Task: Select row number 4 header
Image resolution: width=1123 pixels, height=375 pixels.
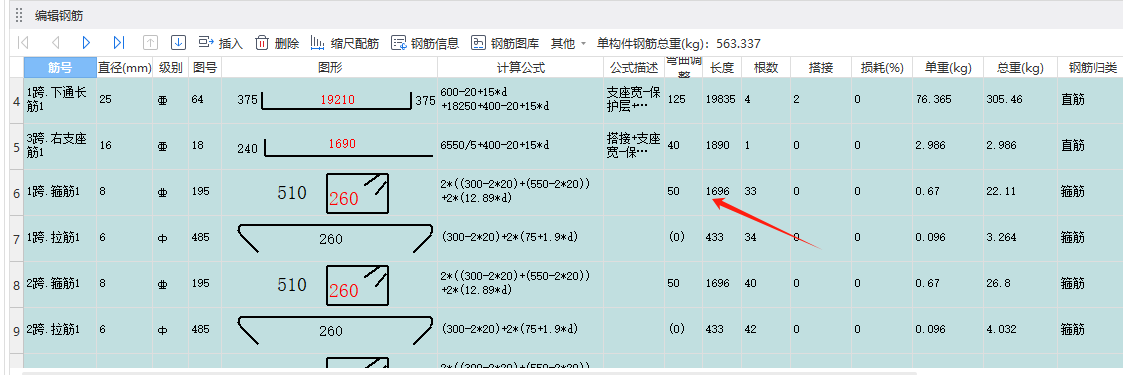Action: [16, 100]
